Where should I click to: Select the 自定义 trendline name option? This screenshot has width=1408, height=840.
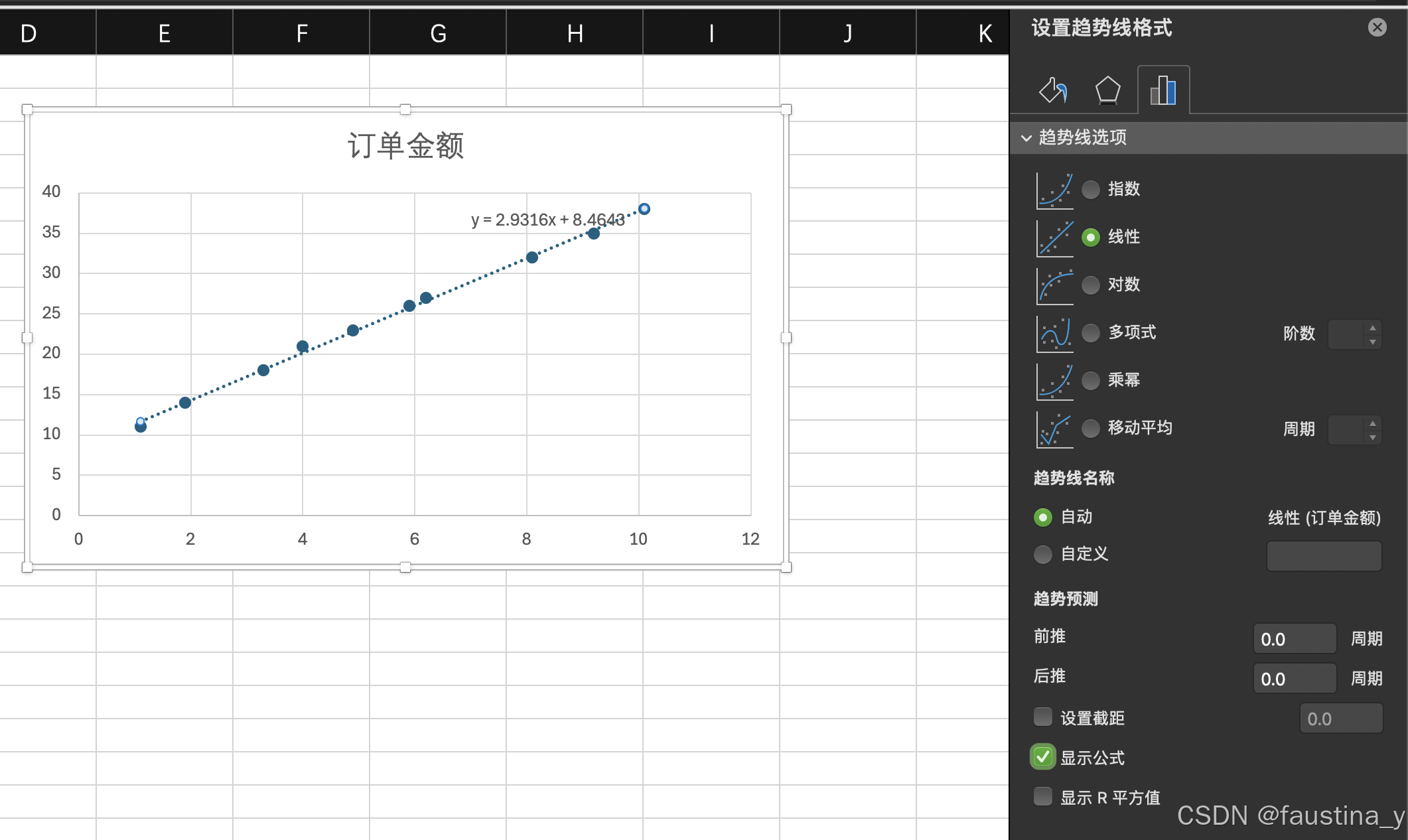1043,554
